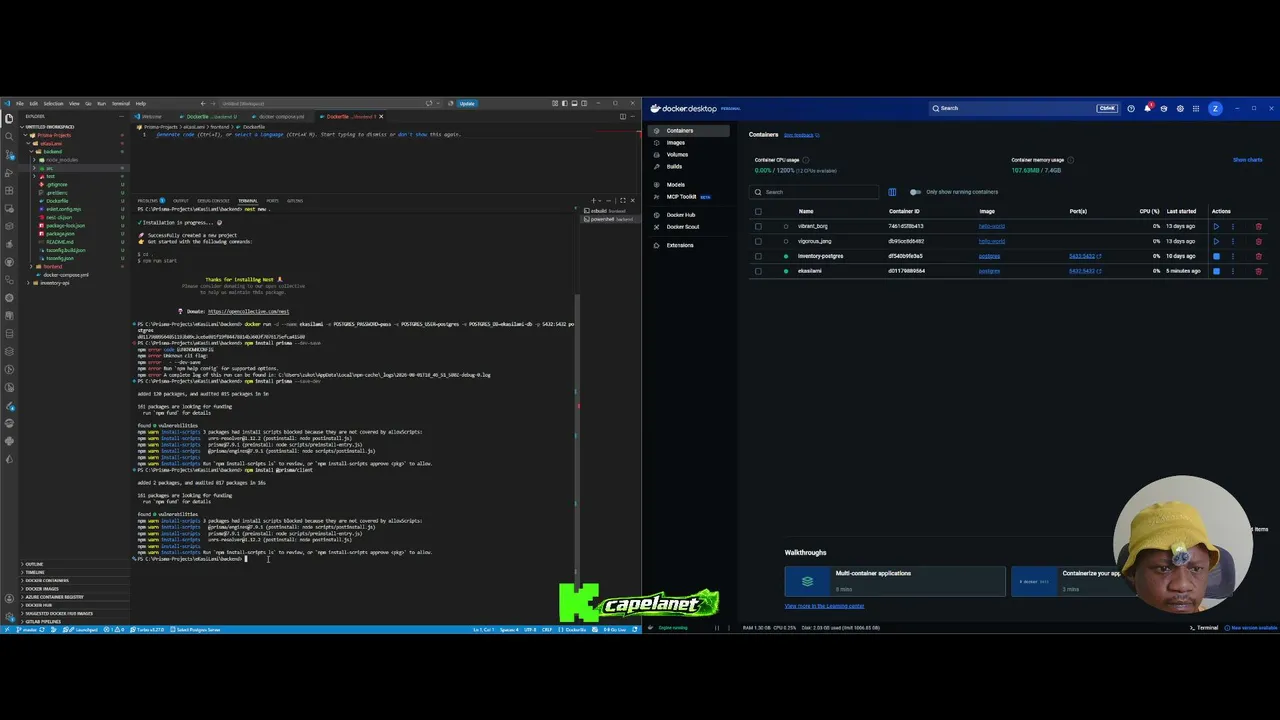Viewport: 1280px width, 720px height.
Task: Toggle Only show running containers switch
Action: click(x=915, y=192)
